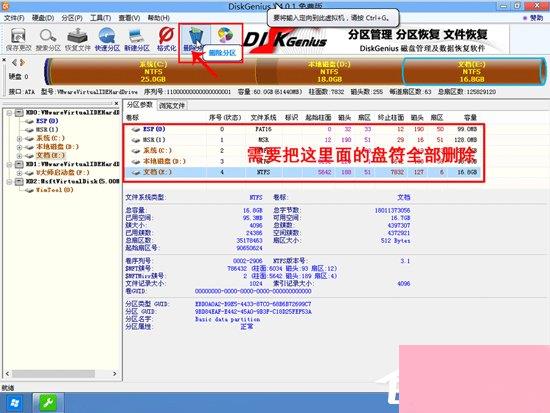
Task: Click the Quick Partition (快速分区) toolbar icon
Action: click(107, 39)
